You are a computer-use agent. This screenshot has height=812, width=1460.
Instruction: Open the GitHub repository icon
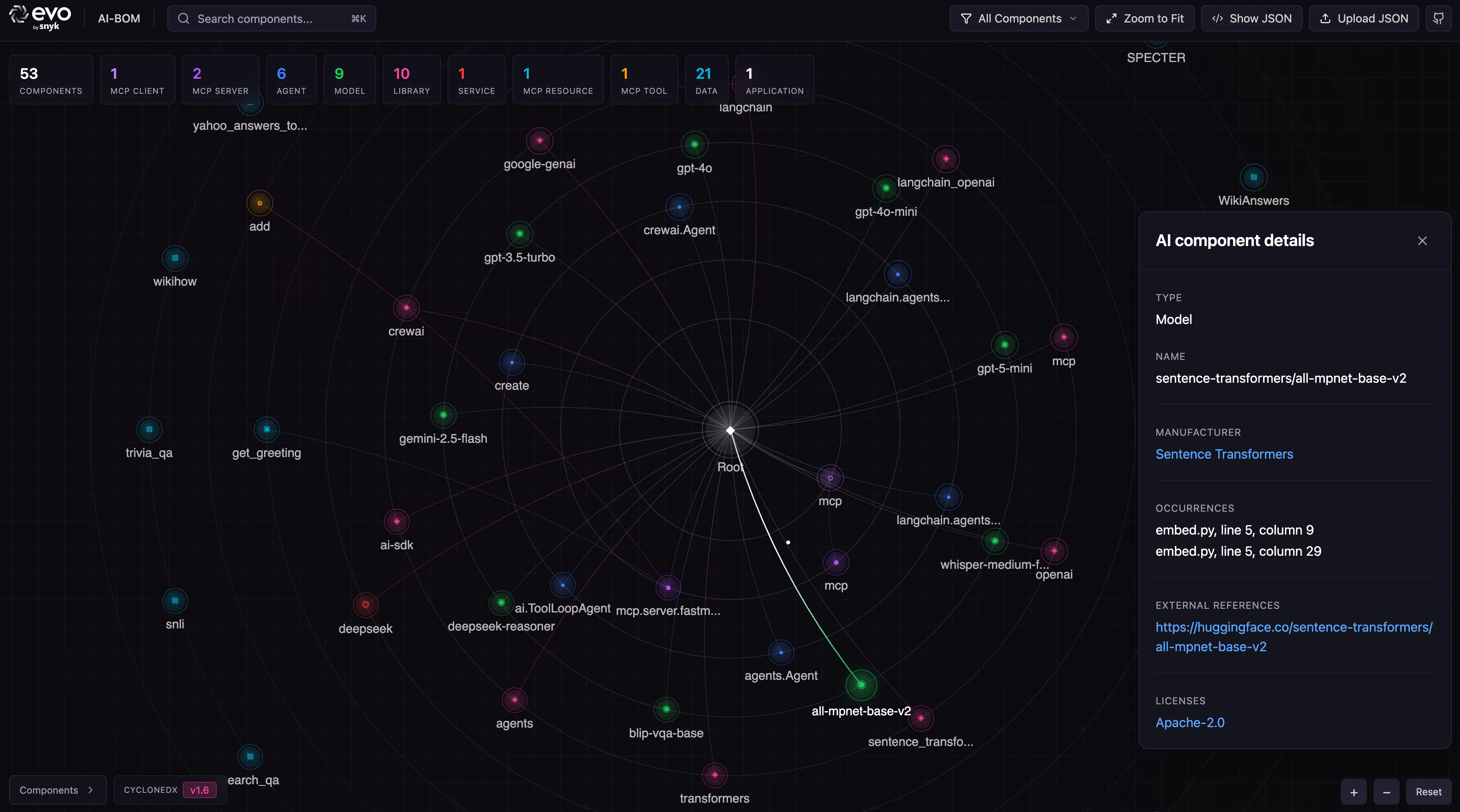(x=1439, y=19)
